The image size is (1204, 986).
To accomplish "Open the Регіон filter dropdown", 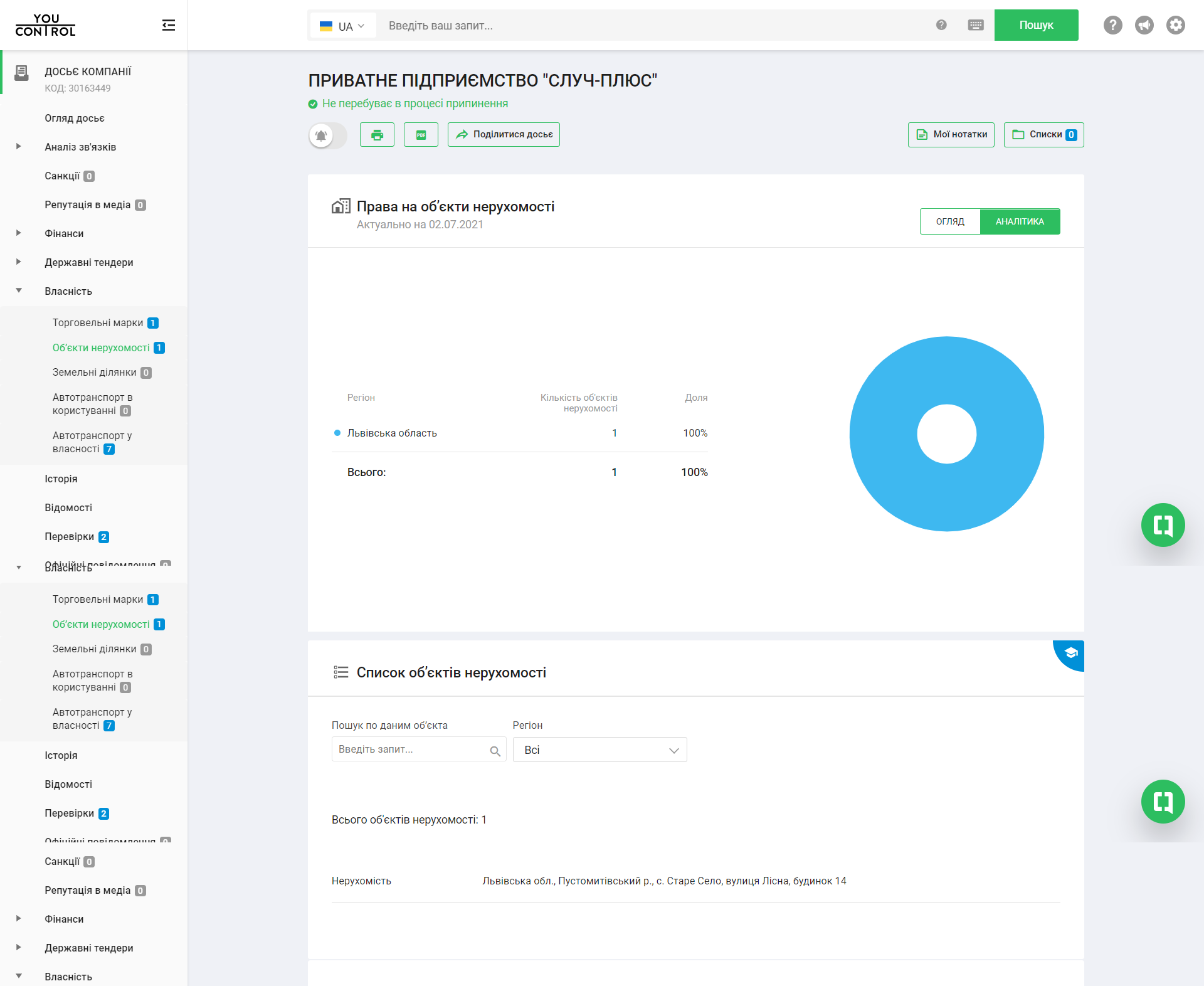I will click(x=599, y=750).
